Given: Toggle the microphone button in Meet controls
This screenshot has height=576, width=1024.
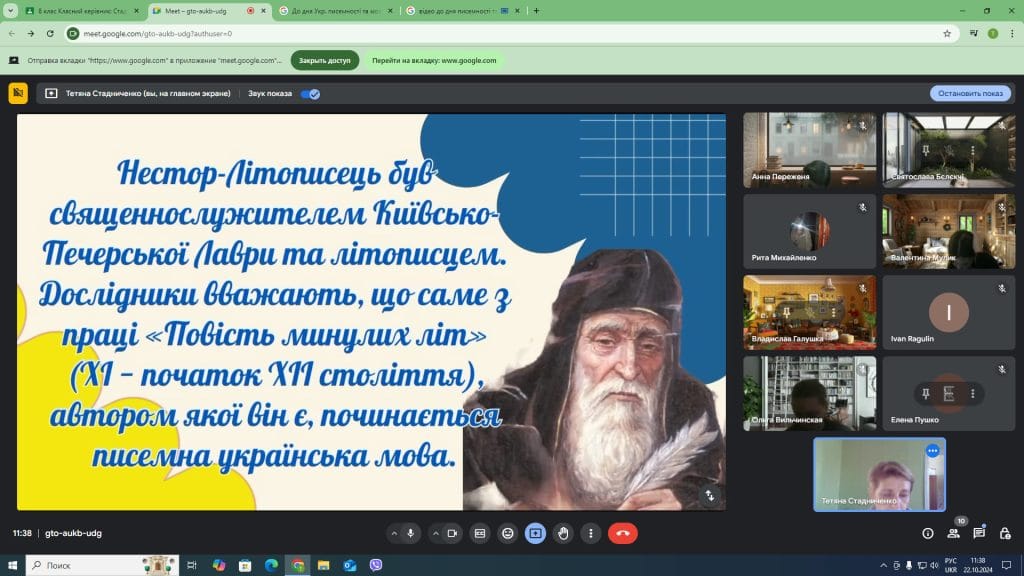Looking at the screenshot, I should click(x=411, y=534).
